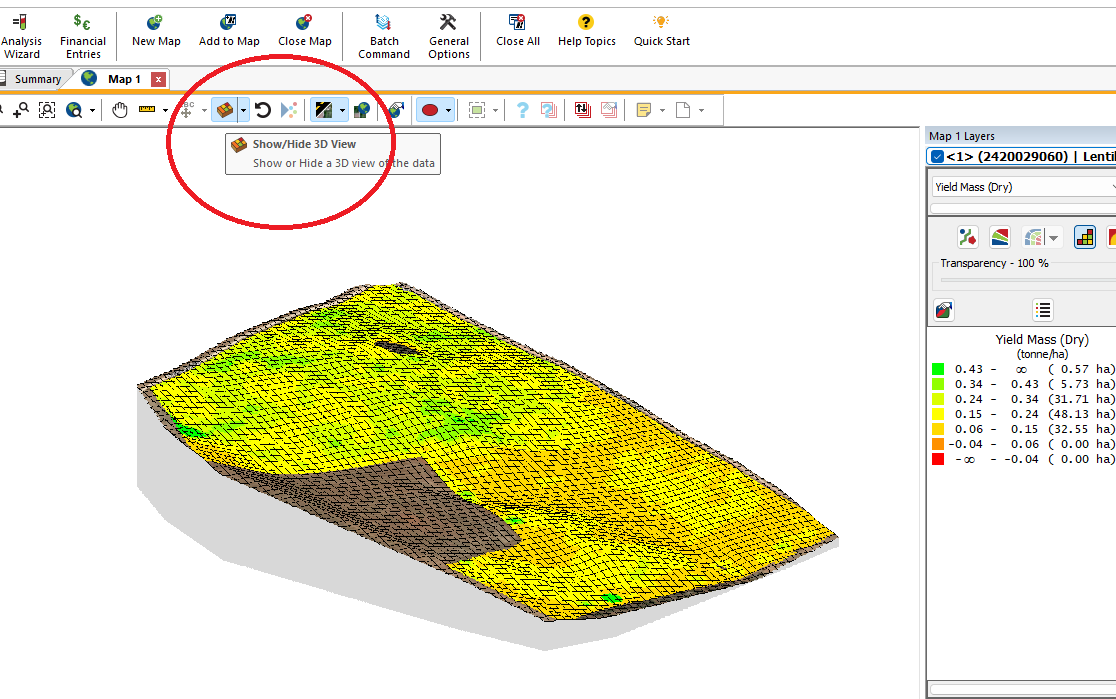The width and height of the screenshot is (1116, 699).
Task: Click the legend edit paint icon
Action: [x=944, y=310]
